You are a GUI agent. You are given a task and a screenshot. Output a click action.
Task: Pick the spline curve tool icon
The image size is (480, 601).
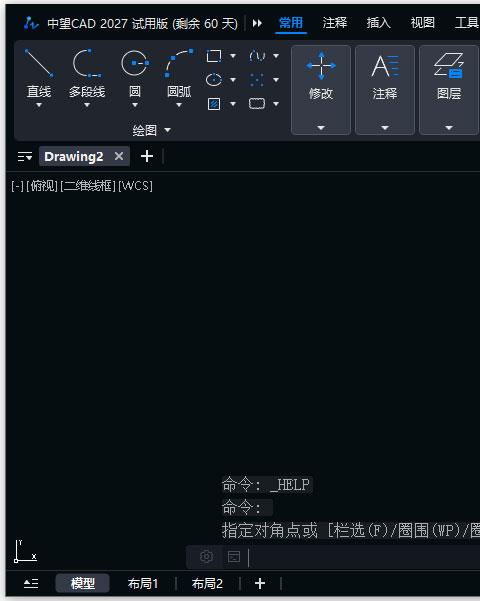pyautogui.click(x=257, y=56)
